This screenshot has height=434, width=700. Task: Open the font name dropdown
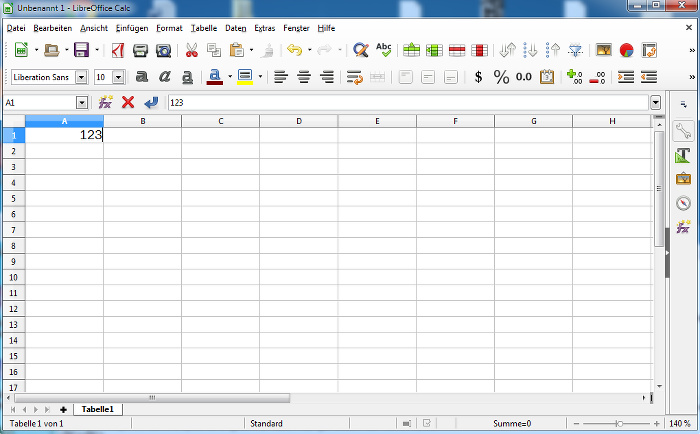click(x=81, y=77)
